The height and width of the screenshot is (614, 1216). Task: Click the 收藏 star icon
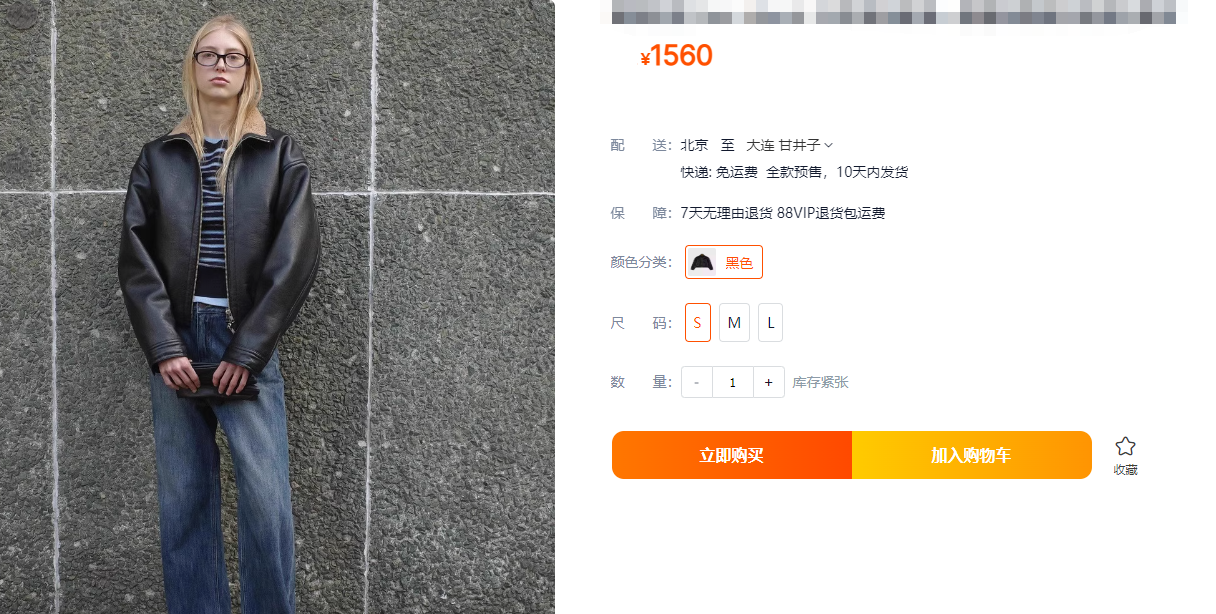coord(1125,447)
